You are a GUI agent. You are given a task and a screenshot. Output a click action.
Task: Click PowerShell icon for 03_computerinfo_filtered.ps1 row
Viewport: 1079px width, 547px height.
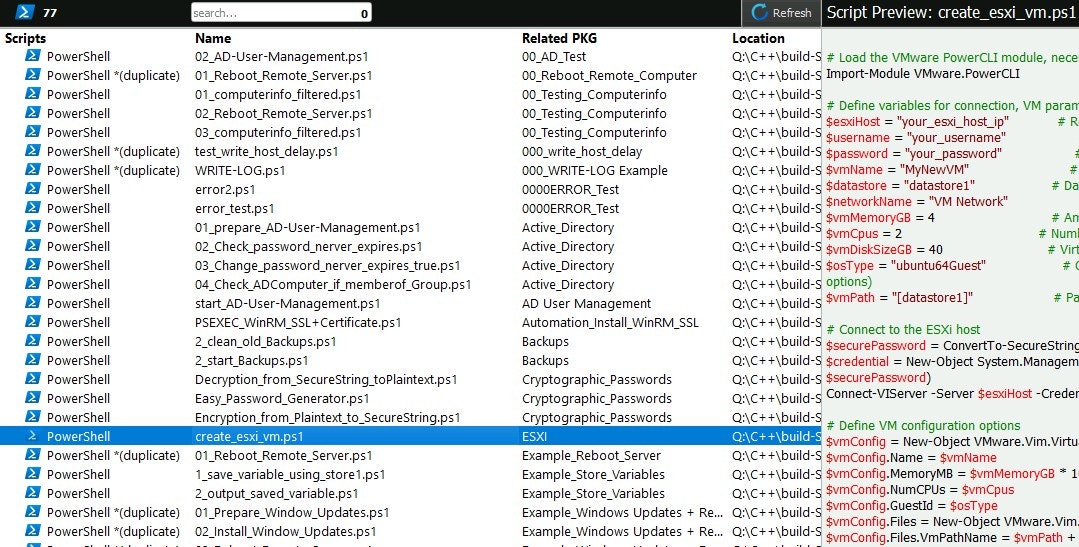pos(32,131)
